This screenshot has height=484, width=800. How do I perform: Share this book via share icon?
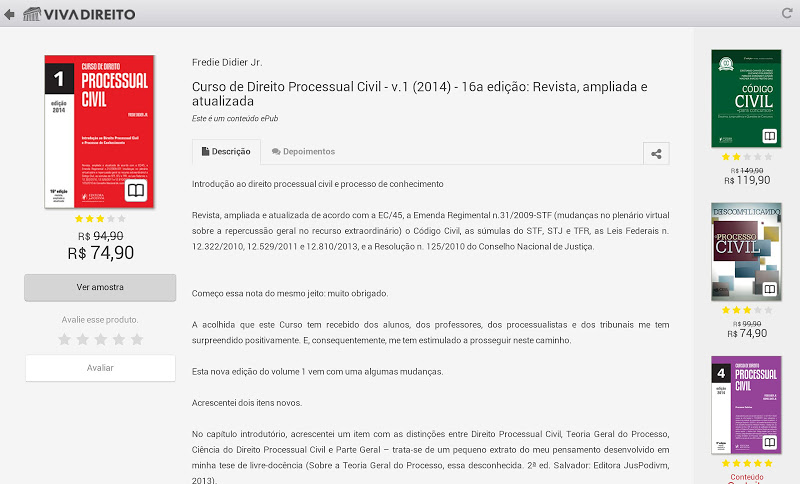[x=656, y=154]
